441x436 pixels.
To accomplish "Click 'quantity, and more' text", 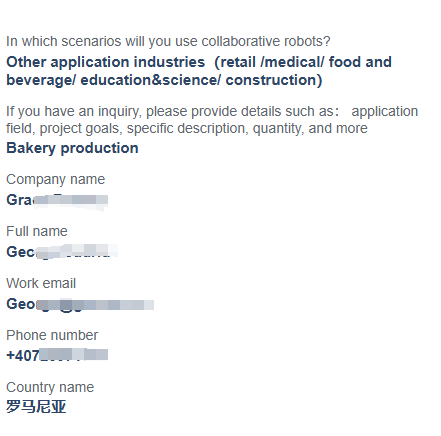I will point(310,129).
